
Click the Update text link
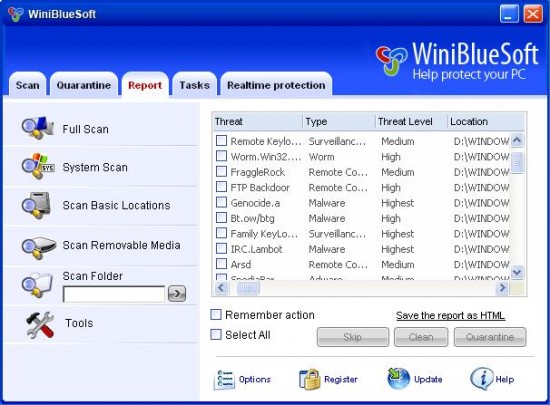[428, 379]
